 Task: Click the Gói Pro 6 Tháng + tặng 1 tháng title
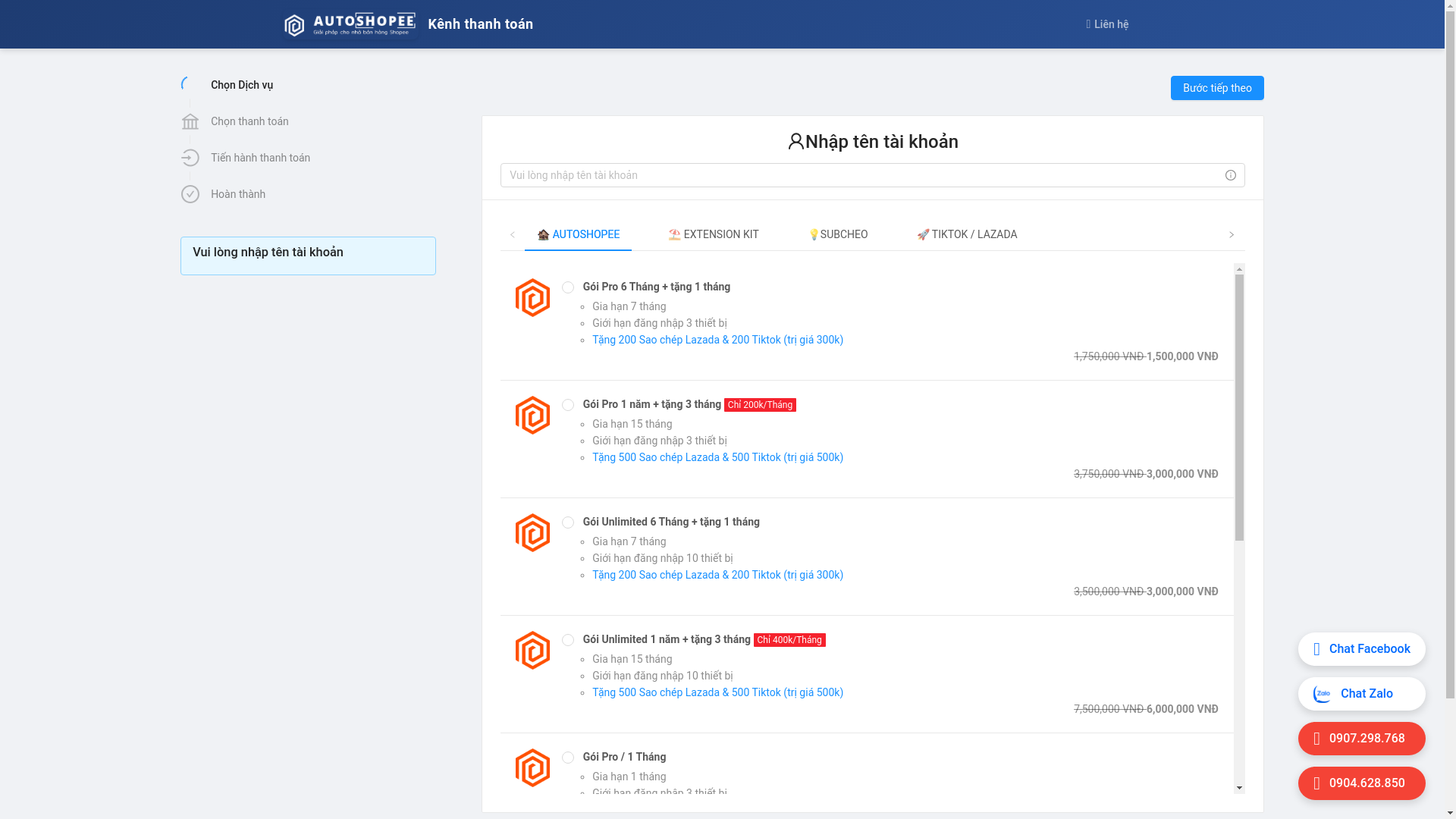(657, 287)
